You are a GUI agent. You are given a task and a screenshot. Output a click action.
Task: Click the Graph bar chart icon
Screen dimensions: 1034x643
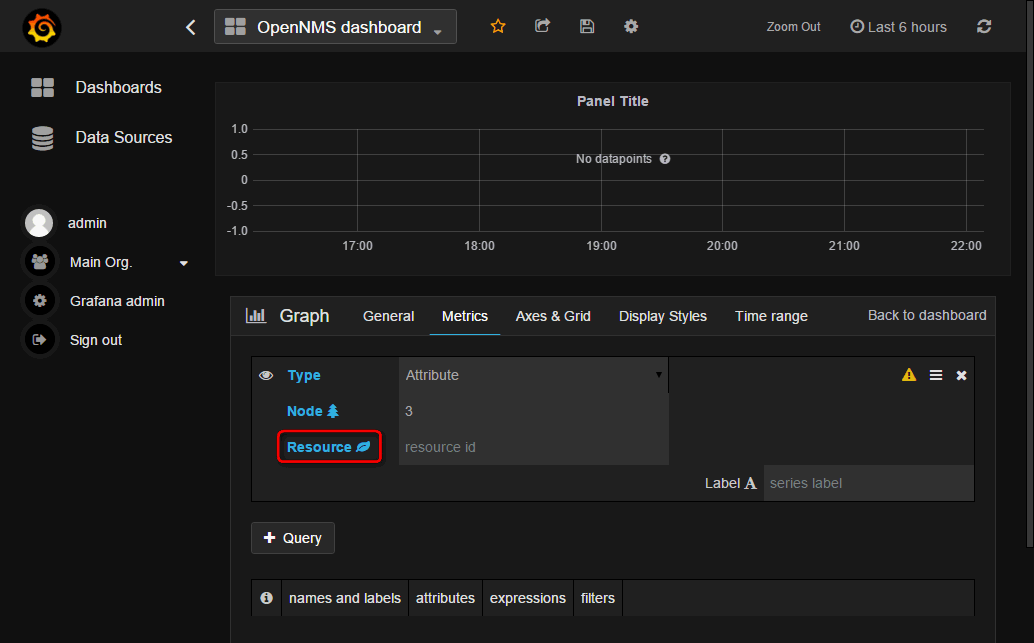pos(256,315)
